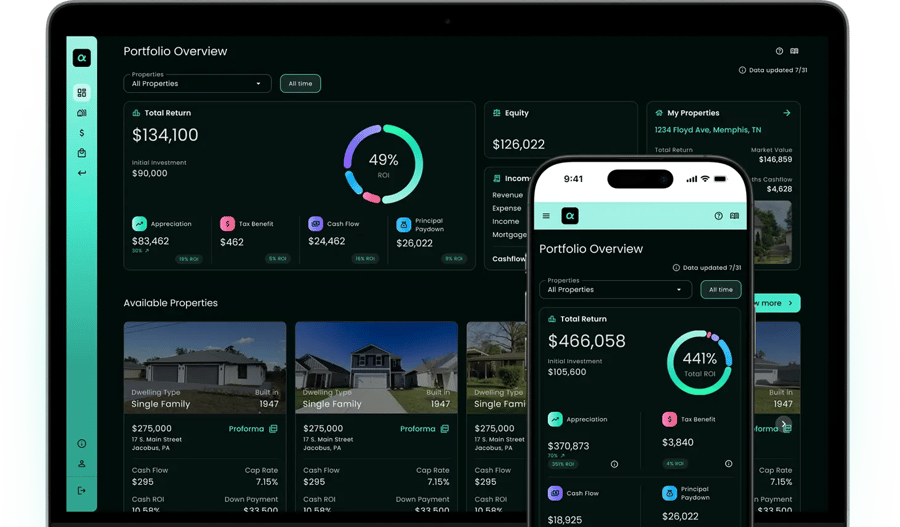Viewport: 900px width, 527px height.
Task: Click the return arrow icon in left sidebar
Action: click(x=82, y=173)
